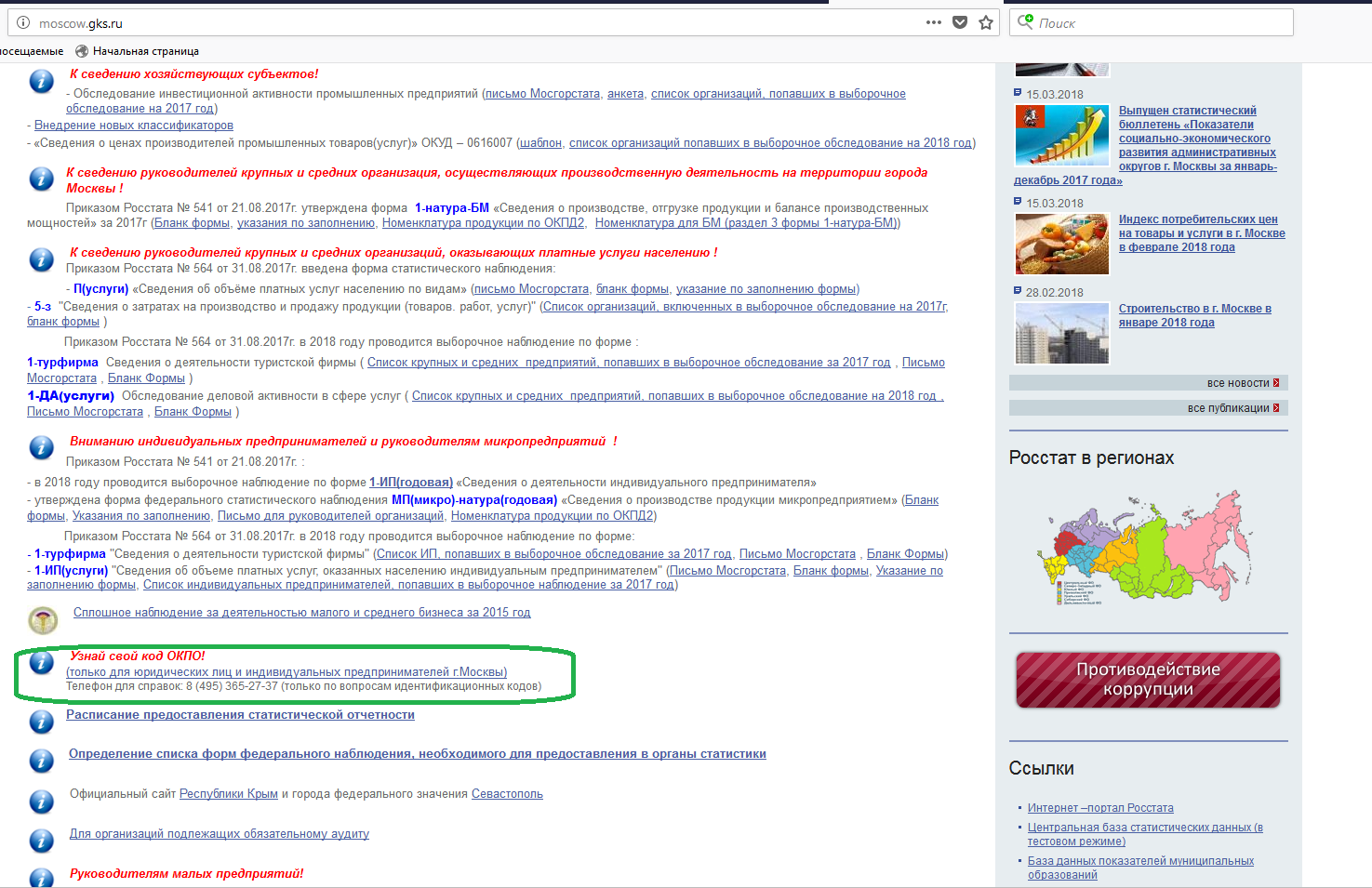Viewport: 1372px width, 888px height.
Task: Open 'Сплошное наблюдение за деятельностью малого и среднего бизнеса' link
Action: point(302,613)
